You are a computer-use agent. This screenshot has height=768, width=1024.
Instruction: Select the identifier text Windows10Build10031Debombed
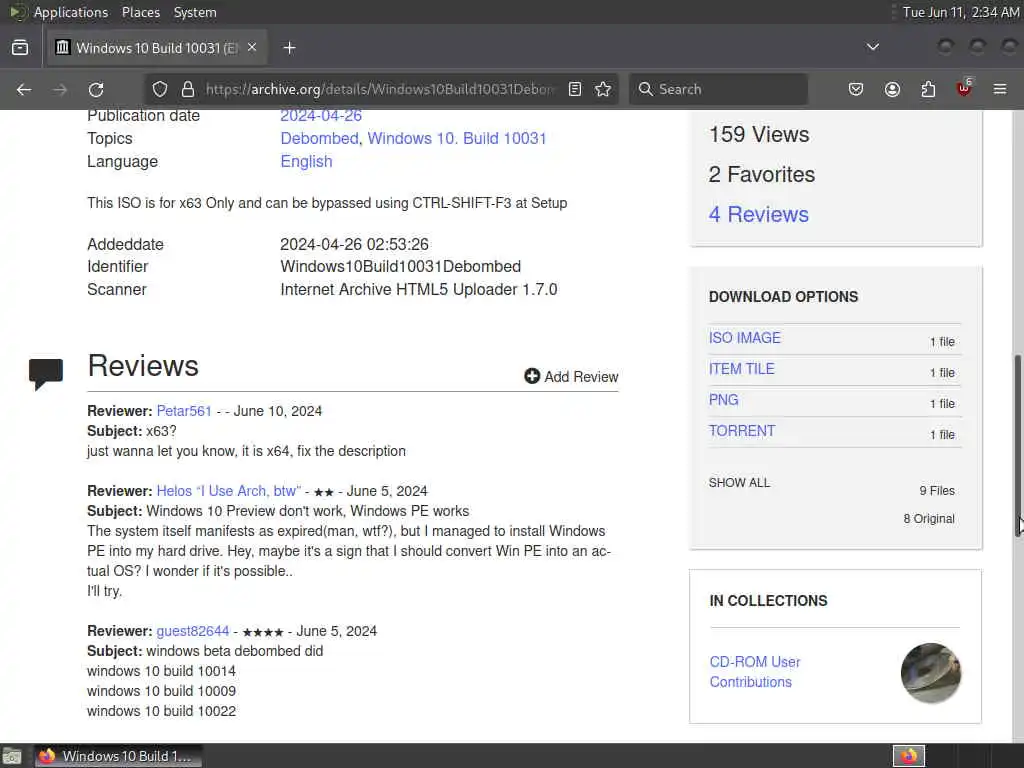400,267
